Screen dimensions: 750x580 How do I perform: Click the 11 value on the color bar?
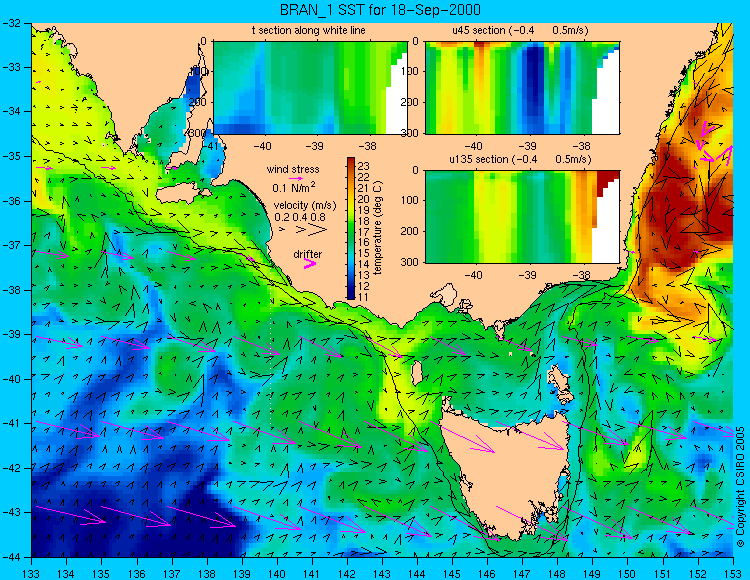364,297
